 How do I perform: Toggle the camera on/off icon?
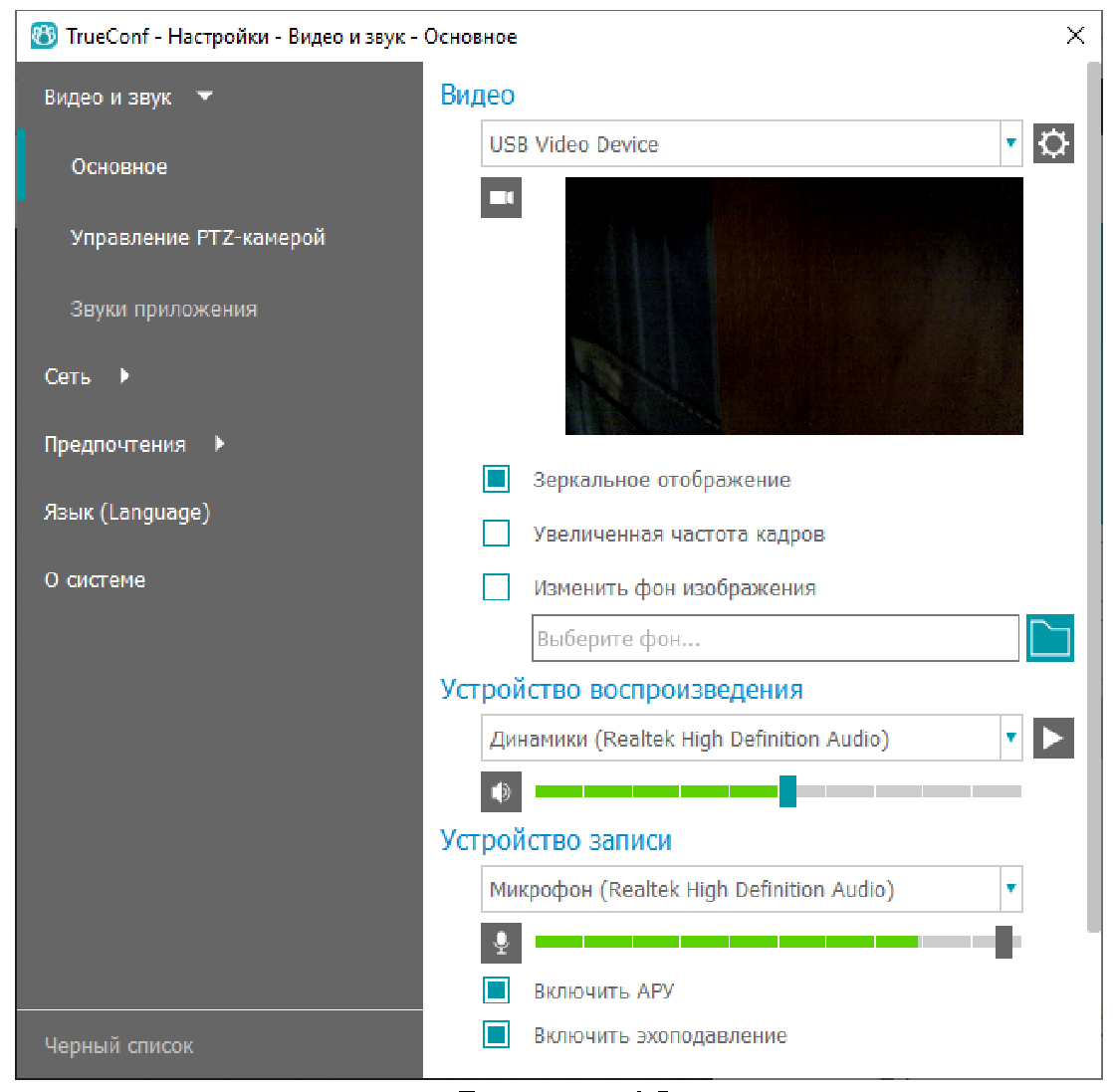pos(501,198)
